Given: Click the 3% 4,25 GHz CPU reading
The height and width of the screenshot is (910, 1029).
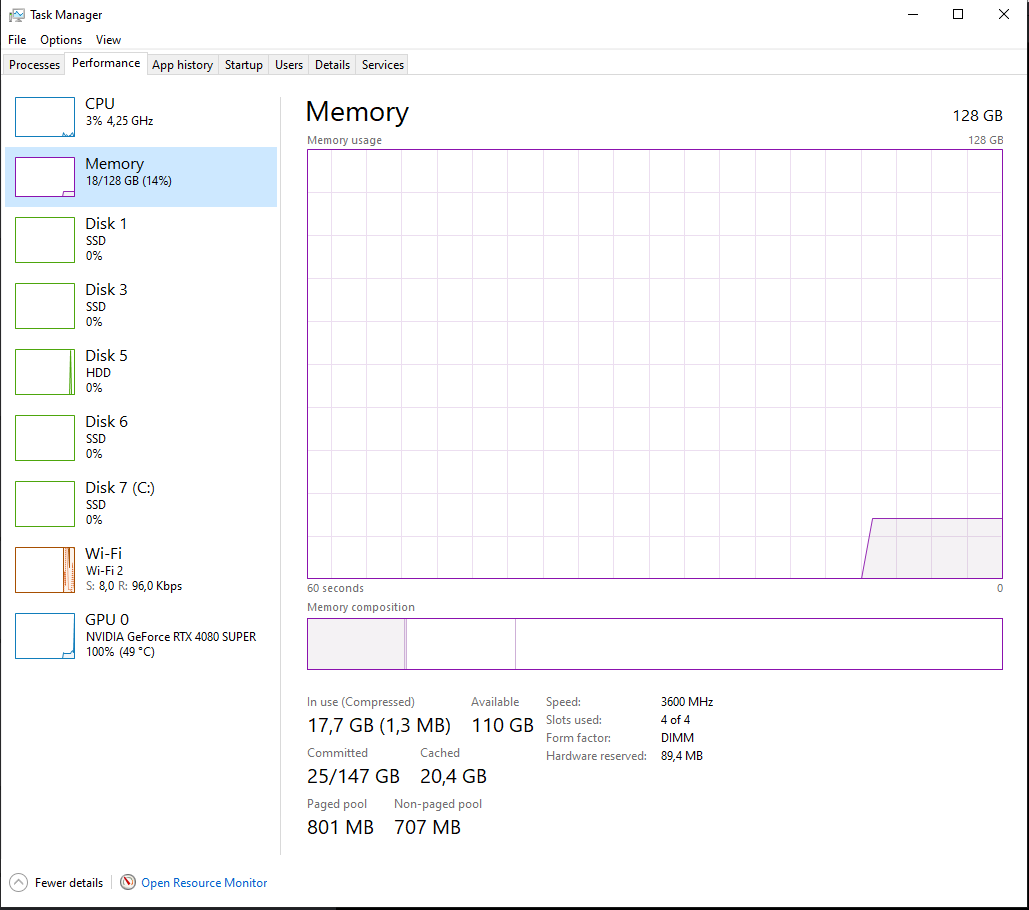Looking at the screenshot, I should (x=119, y=121).
